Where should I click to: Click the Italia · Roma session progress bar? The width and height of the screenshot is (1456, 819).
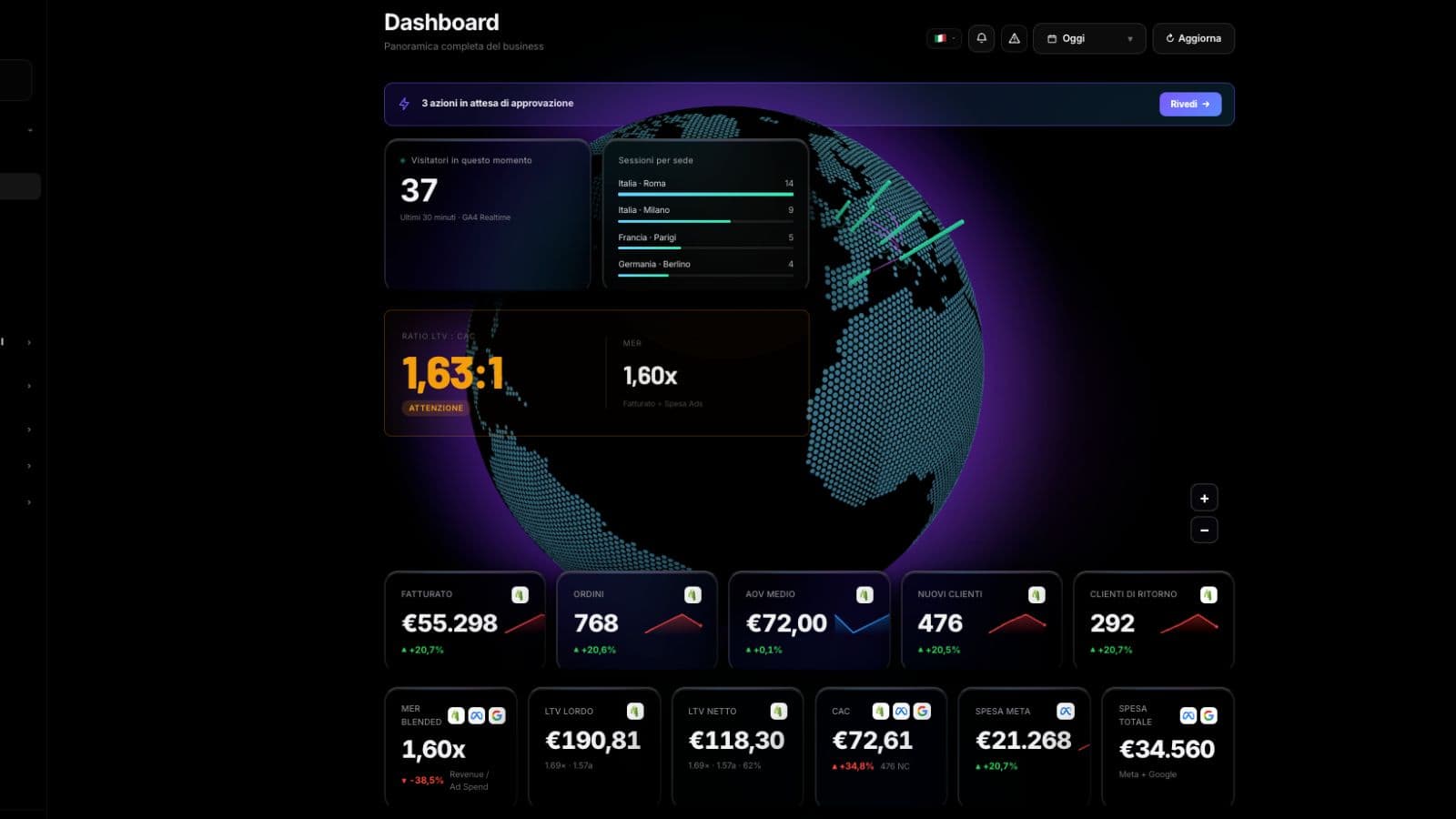tap(706, 194)
